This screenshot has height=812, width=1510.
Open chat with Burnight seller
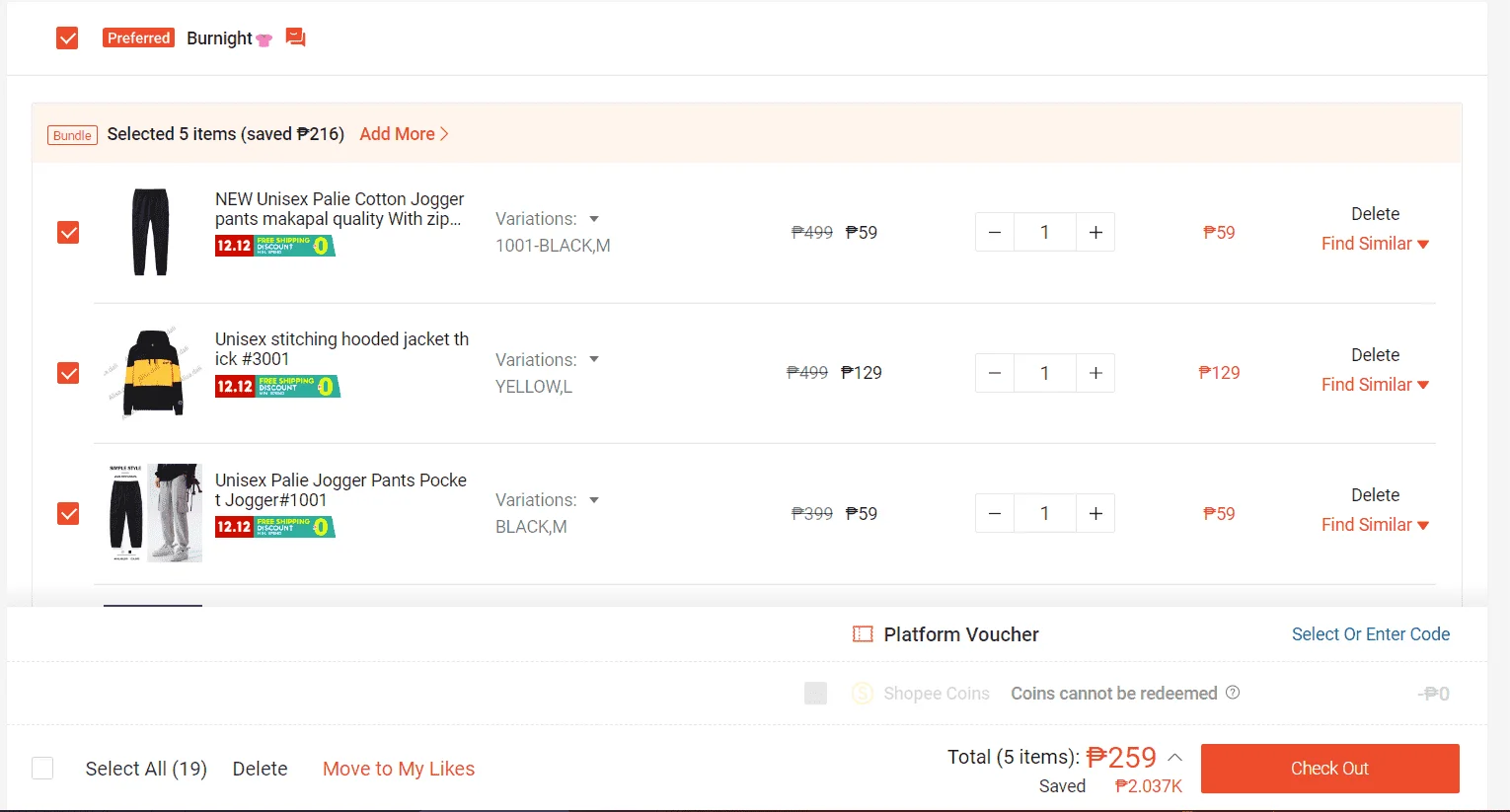point(295,37)
